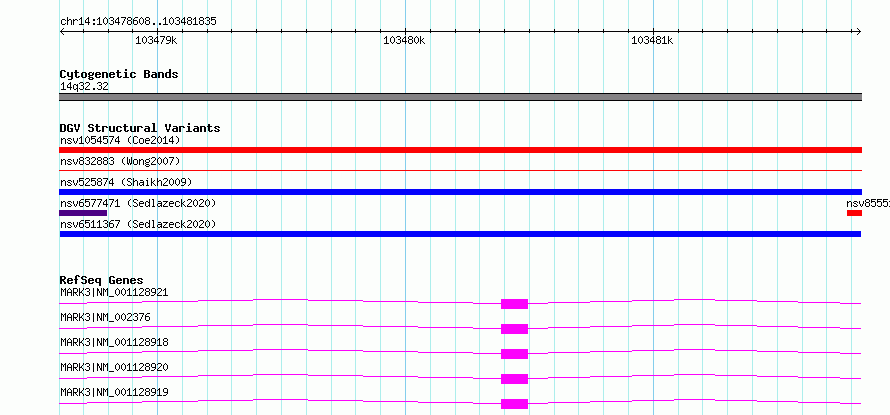Image resolution: width=890 pixels, height=415 pixels.
Task: Click the MARK3|NM_001128920 transcript label
Action: [x=114, y=367]
